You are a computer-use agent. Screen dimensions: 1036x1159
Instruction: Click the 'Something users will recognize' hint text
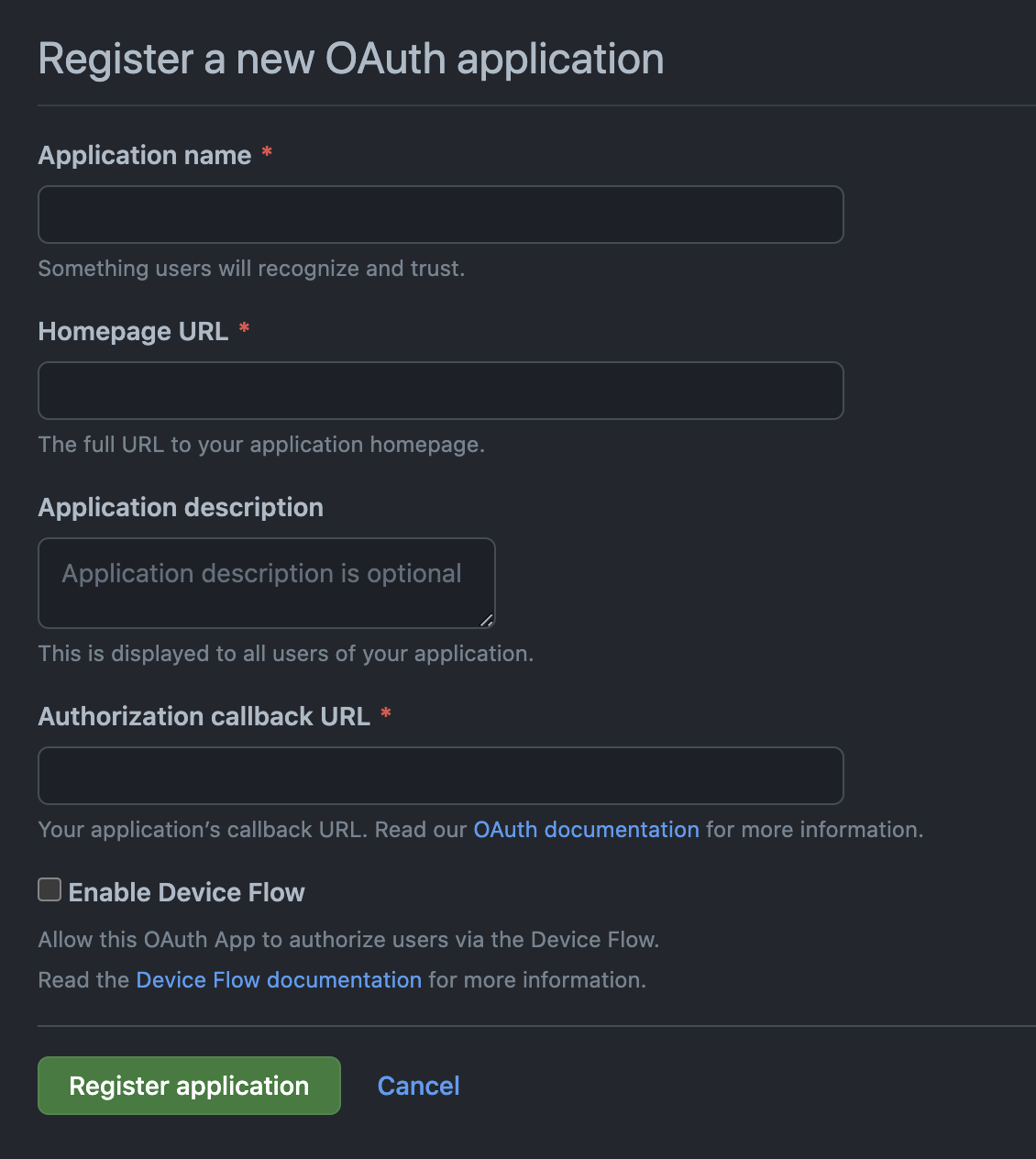[x=251, y=269]
